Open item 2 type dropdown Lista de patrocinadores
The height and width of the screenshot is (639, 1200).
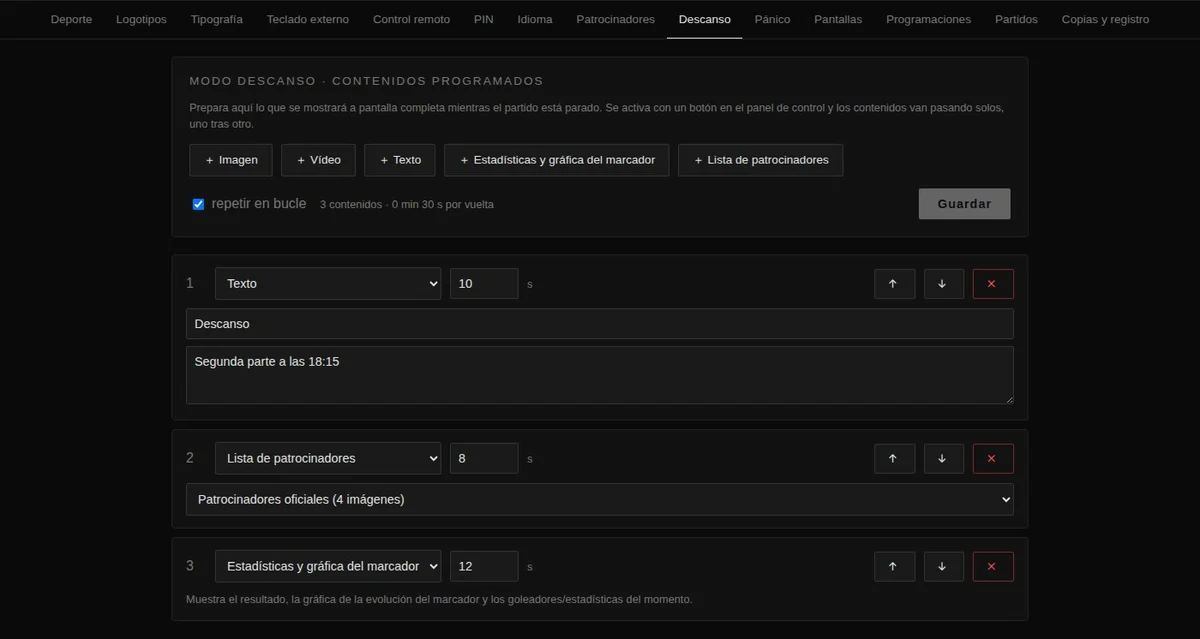point(328,459)
